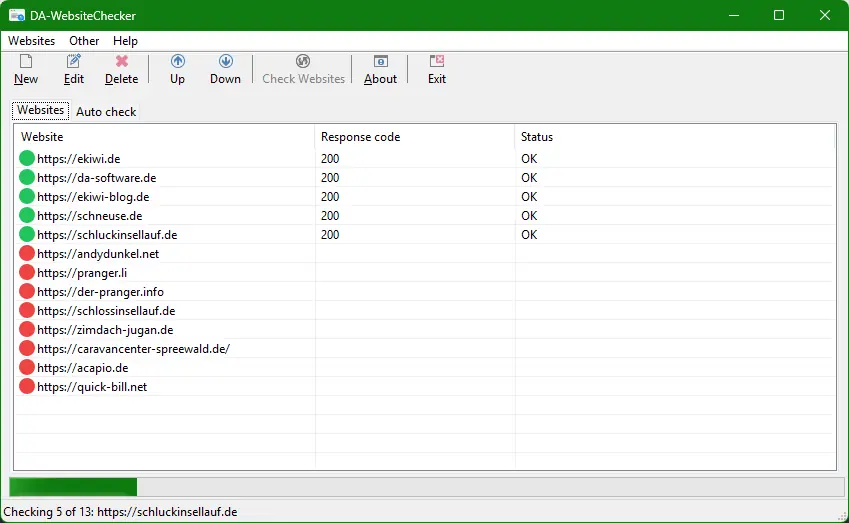Image resolution: width=849 pixels, height=523 pixels.
Task: Open the Other menu
Action: click(84, 41)
